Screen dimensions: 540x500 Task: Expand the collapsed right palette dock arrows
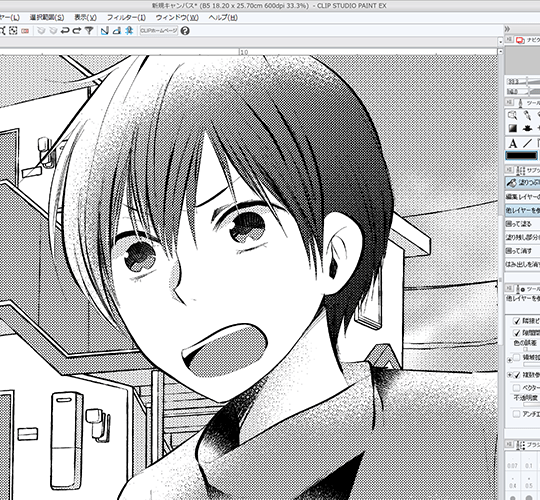tap(507, 29)
